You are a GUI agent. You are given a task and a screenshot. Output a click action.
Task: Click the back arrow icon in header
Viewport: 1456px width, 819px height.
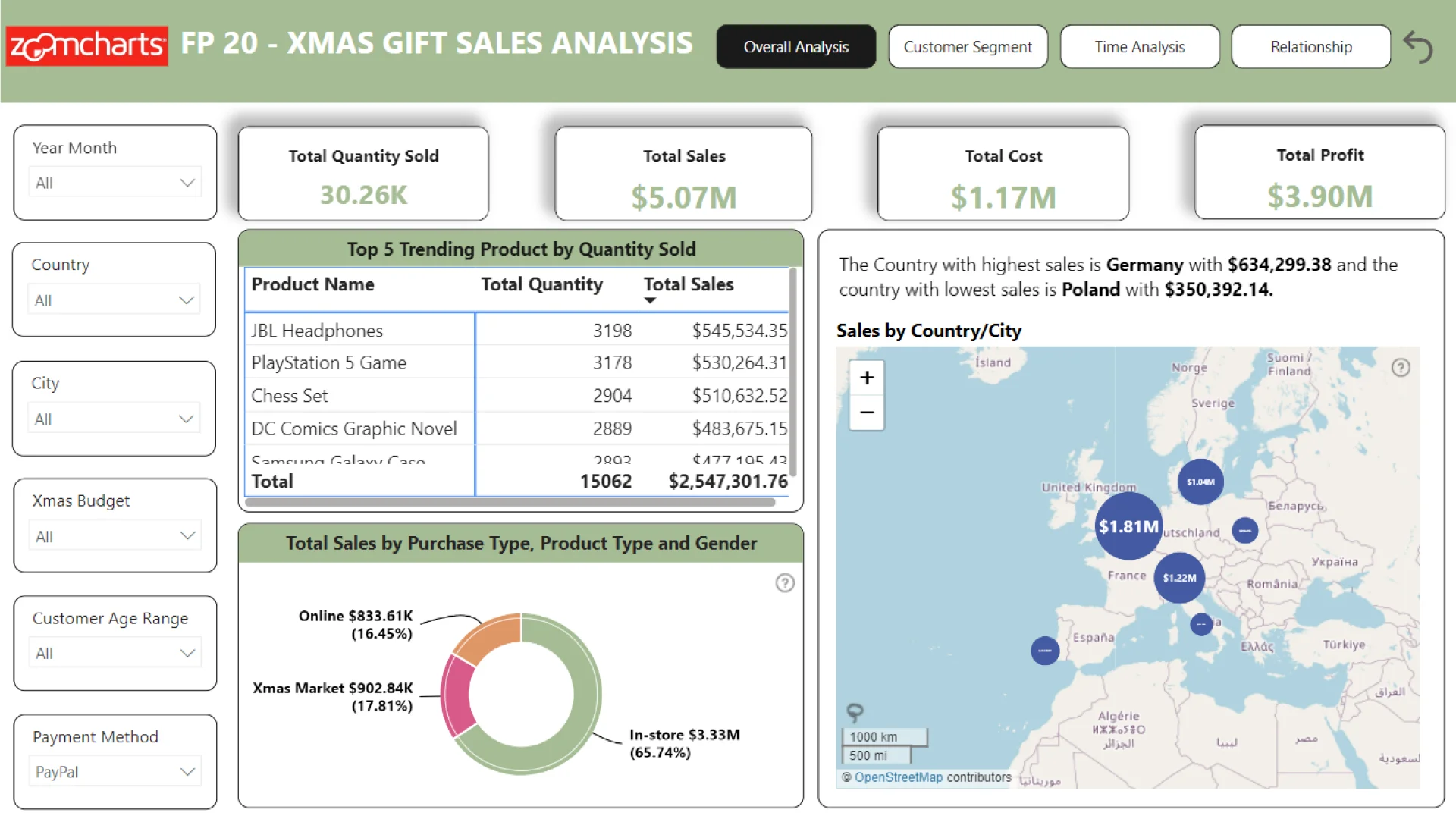[1417, 47]
